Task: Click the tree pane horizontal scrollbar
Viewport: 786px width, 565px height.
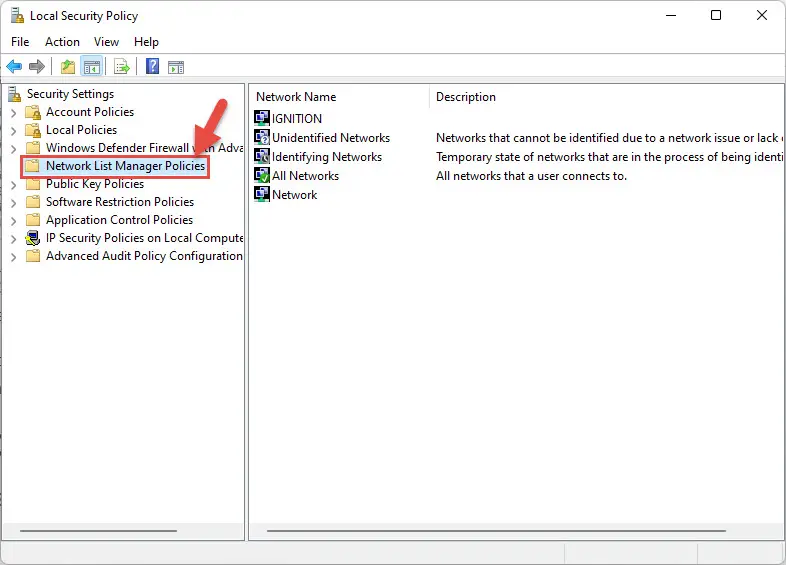Action: click(x=98, y=530)
